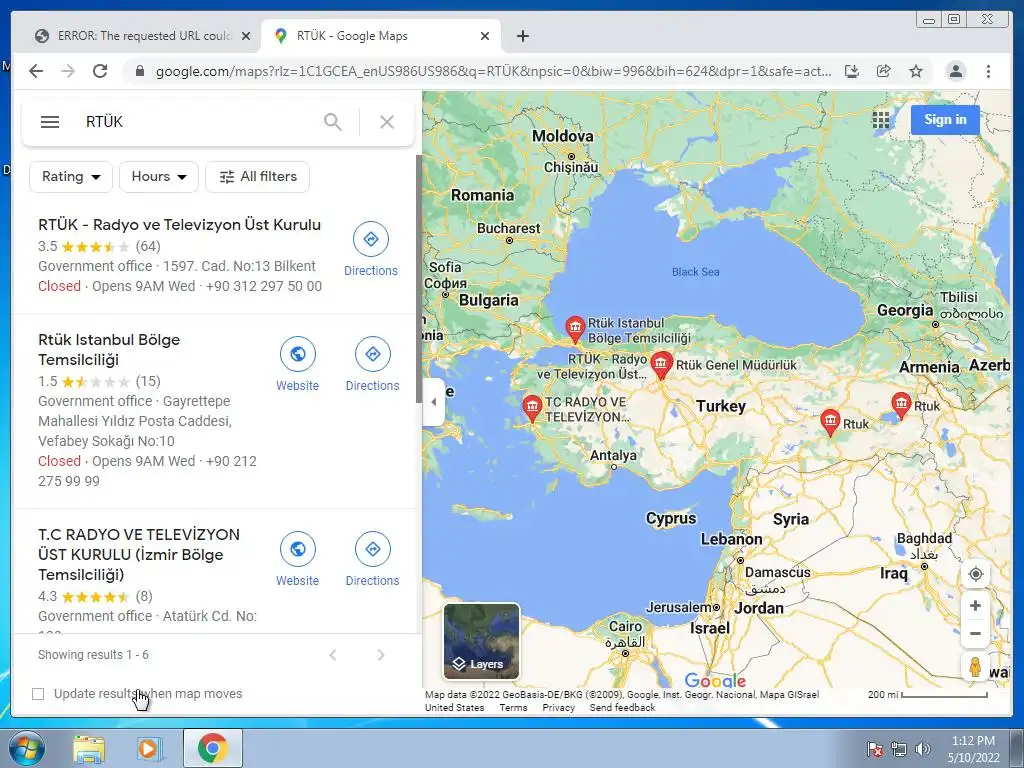Open T.C RADYO VE TELEVİZYON ÜST KURULU result
Viewport: 1024px width, 768px height.
[139, 554]
